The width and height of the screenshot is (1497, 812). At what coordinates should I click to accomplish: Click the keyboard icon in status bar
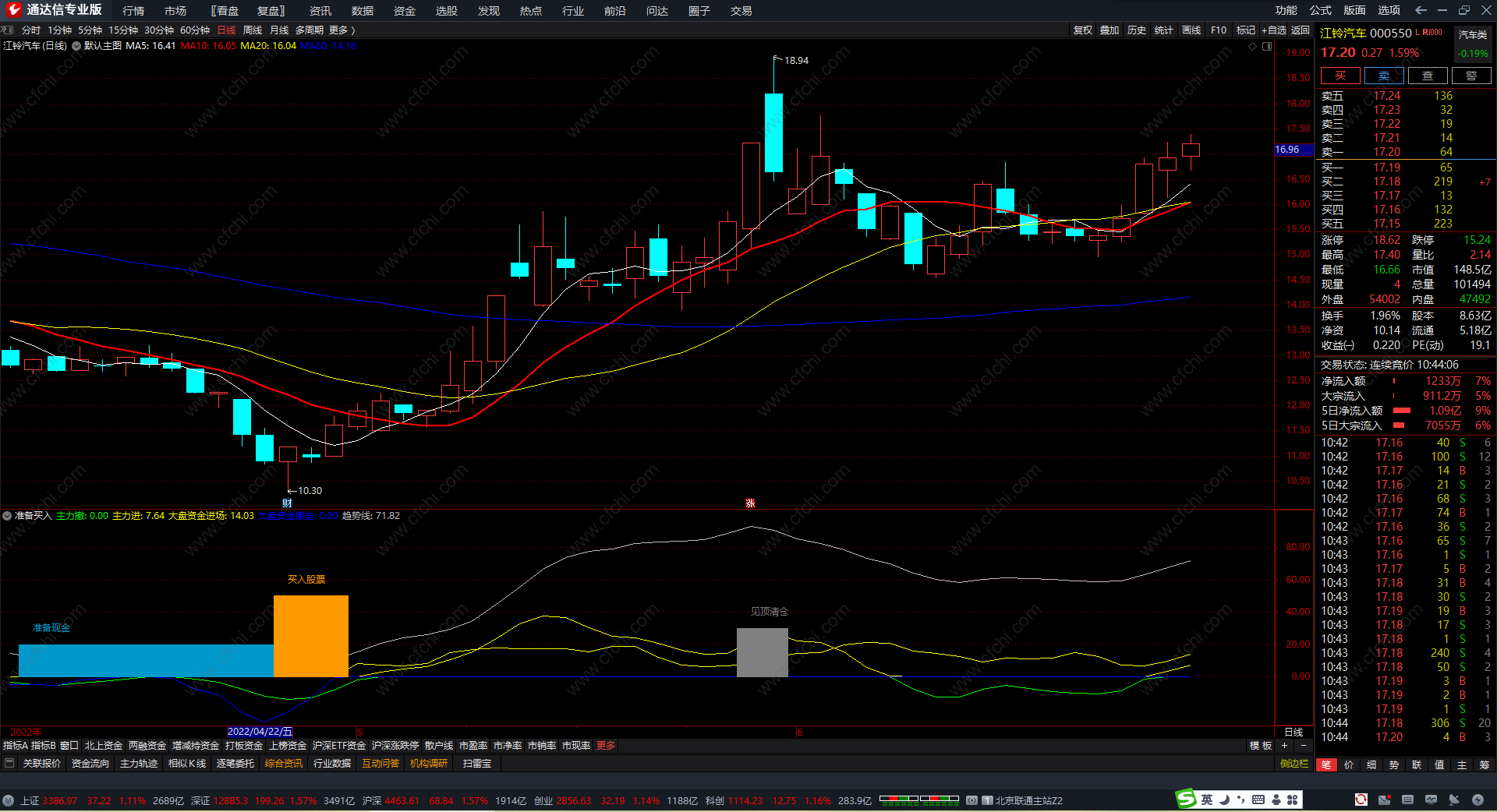pyautogui.click(x=1407, y=800)
